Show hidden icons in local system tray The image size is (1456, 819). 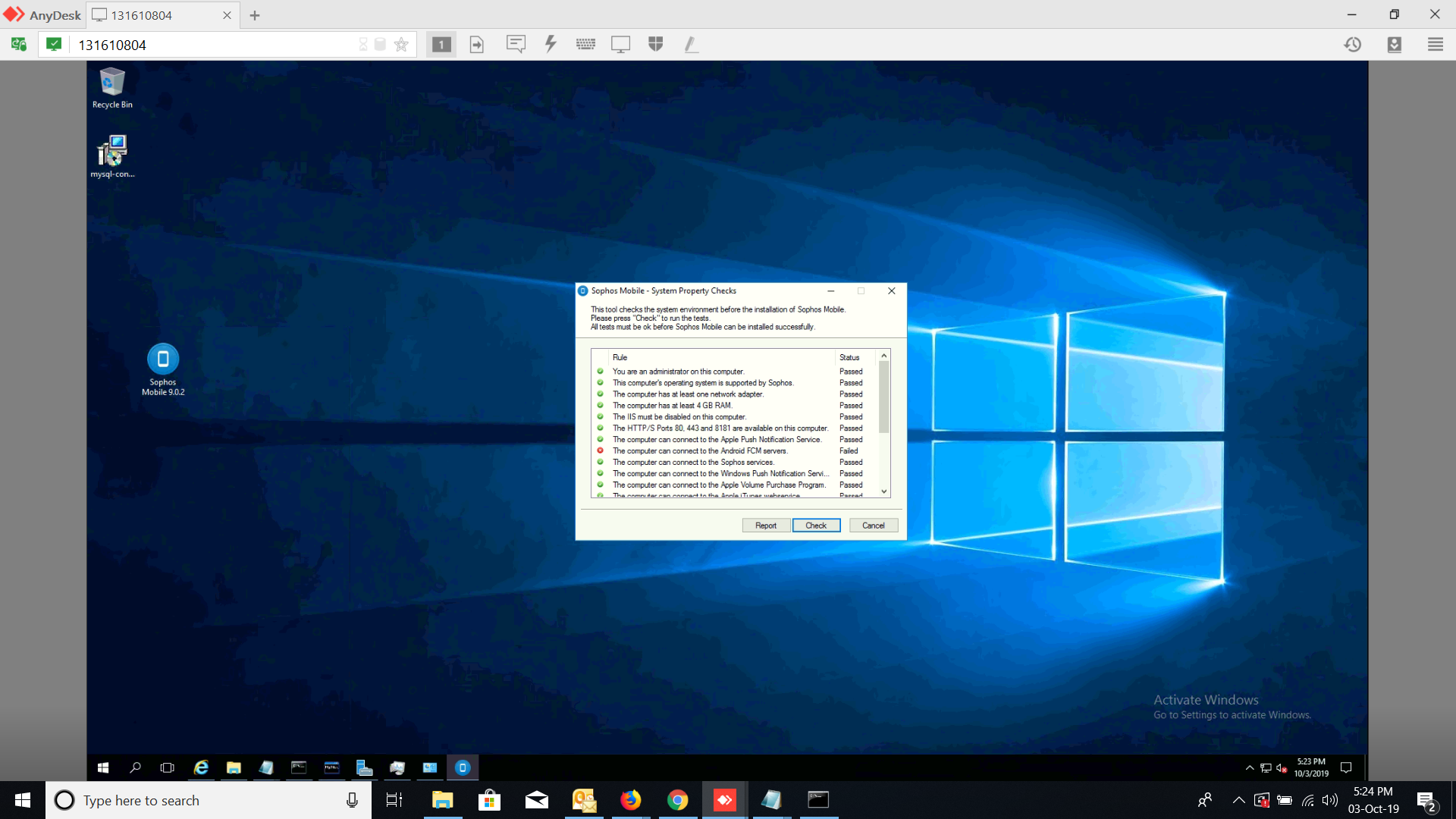(x=1238, y=800)
